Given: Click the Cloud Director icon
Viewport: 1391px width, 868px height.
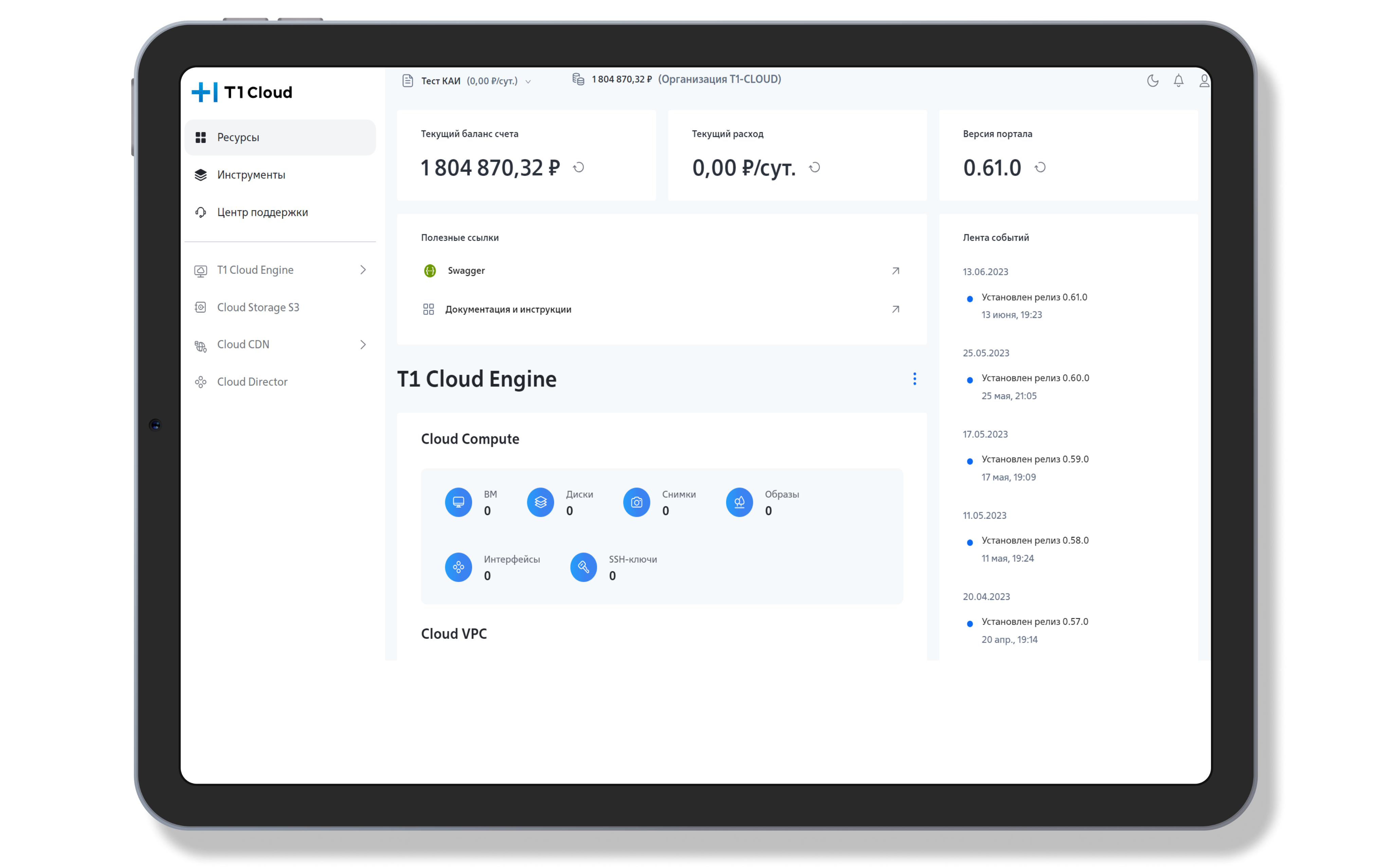Looking at the screenshot, I should pyautogui.click(x=200, y=382).
